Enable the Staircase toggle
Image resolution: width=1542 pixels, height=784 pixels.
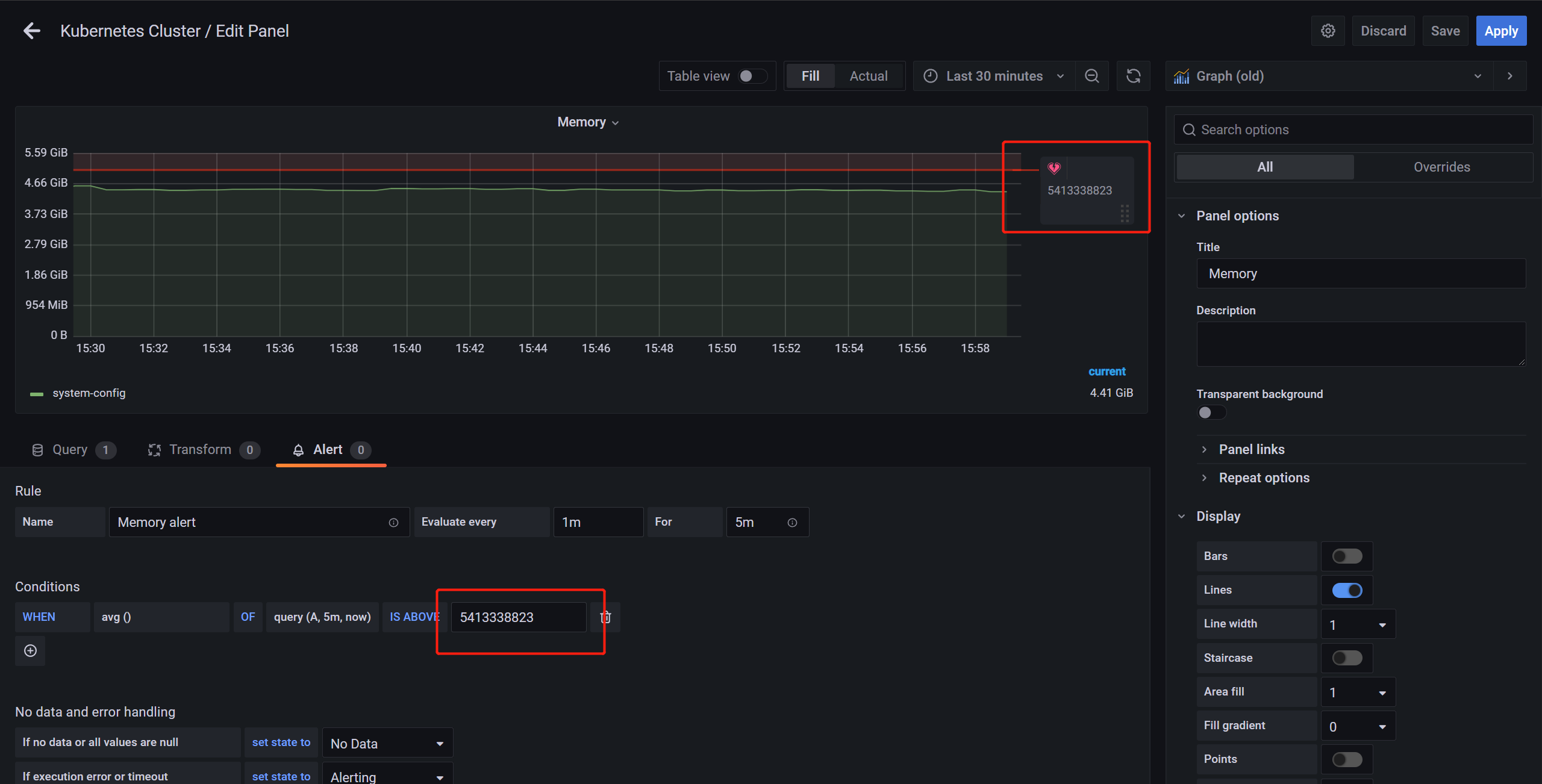[x=1347, y=658]
